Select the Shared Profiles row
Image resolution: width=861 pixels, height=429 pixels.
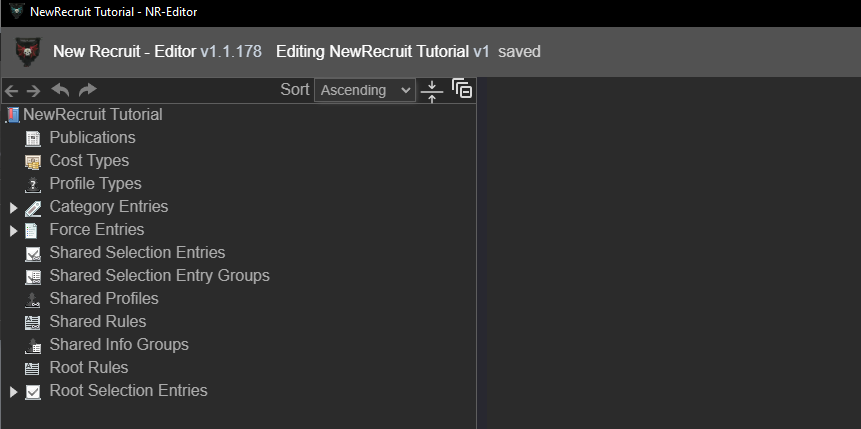click(x=104, y=299)
